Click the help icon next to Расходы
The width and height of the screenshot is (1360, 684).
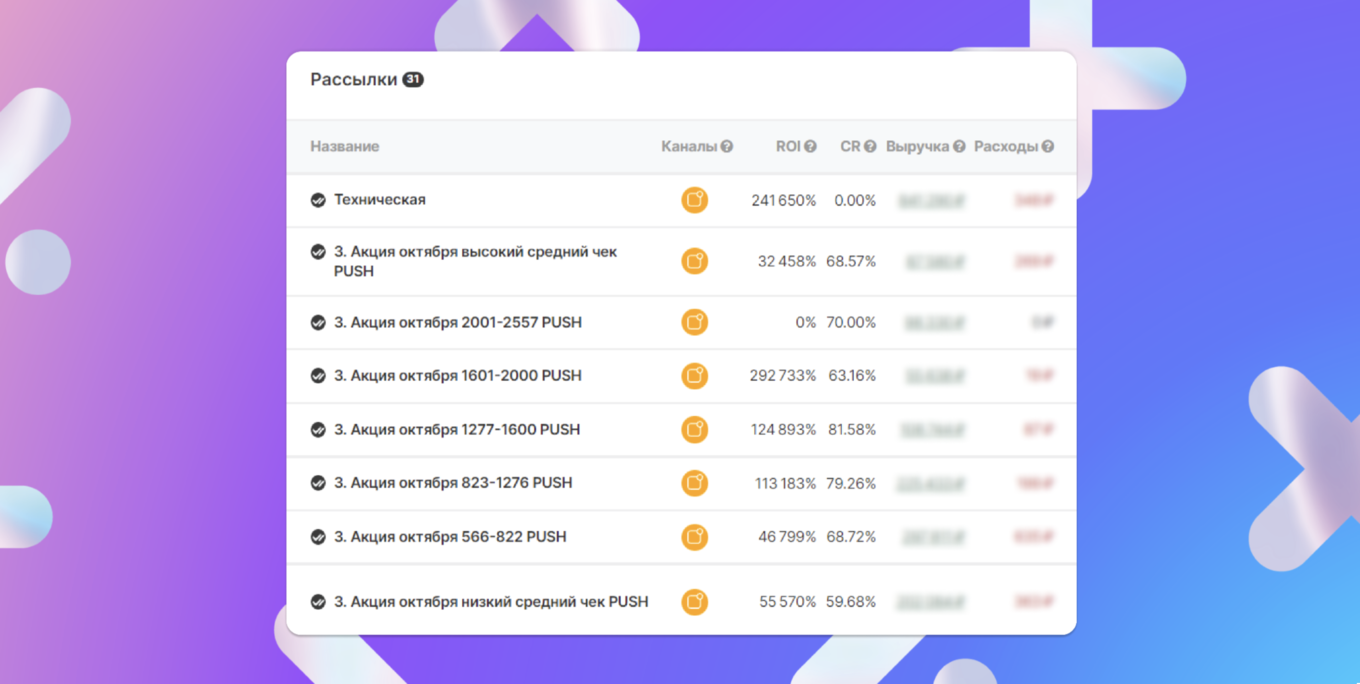click(1047, 146)
